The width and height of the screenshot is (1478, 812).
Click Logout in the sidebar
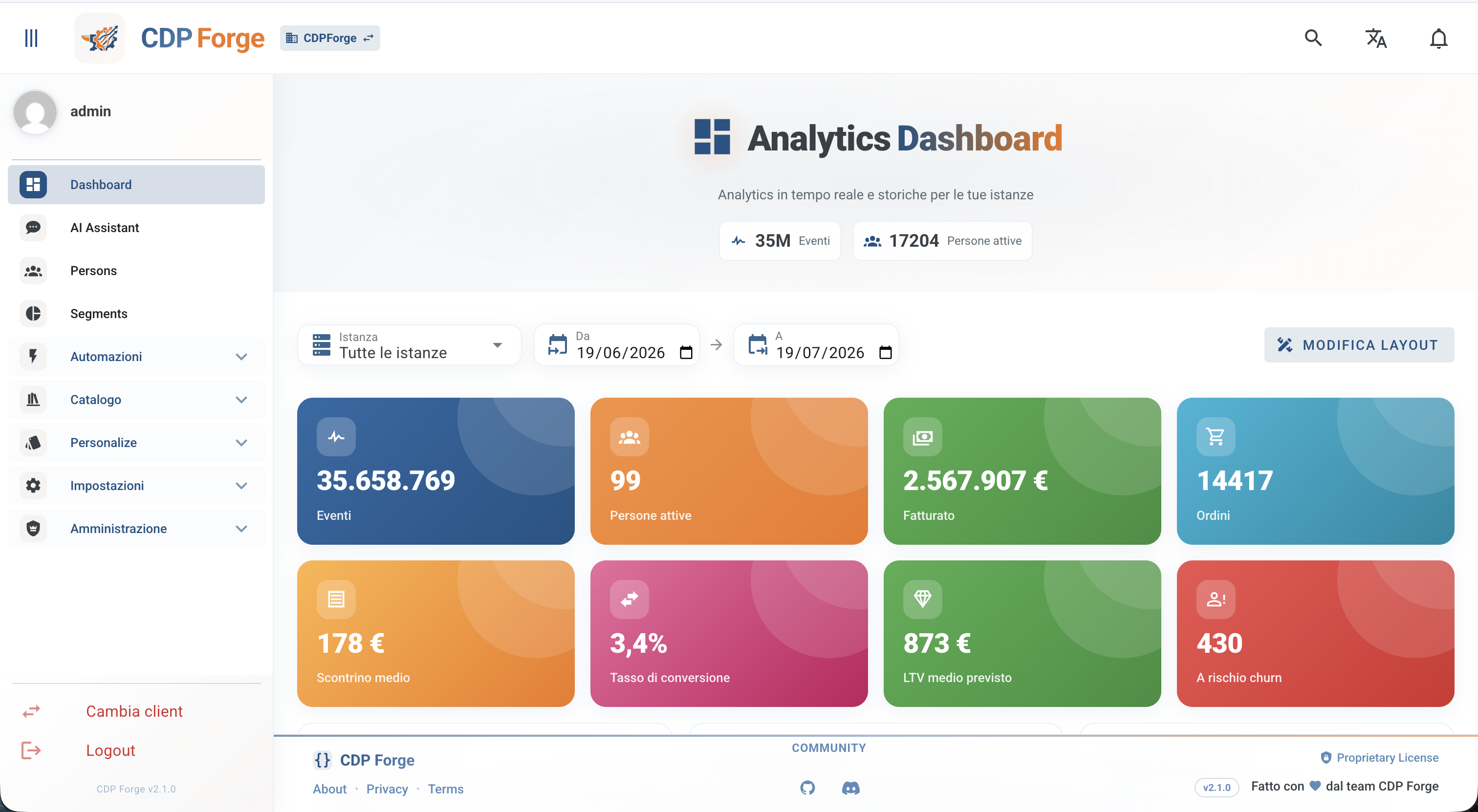(110, 750)
